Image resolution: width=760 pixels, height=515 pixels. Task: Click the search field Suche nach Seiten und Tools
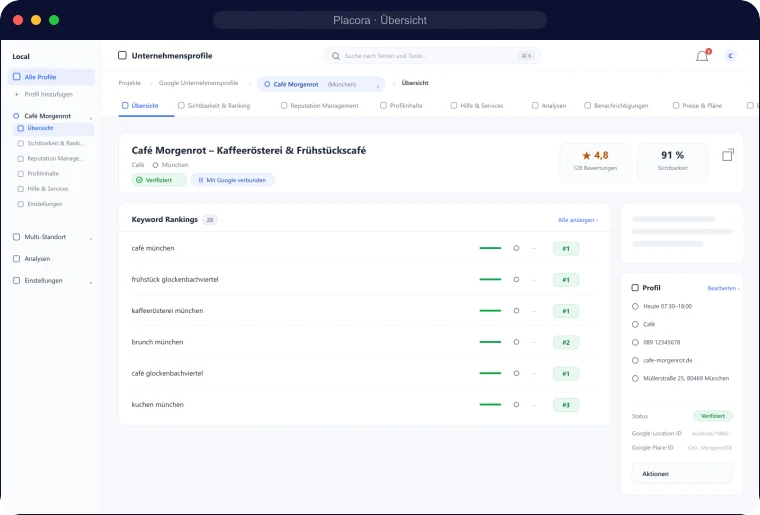click(x=432, y=56)
